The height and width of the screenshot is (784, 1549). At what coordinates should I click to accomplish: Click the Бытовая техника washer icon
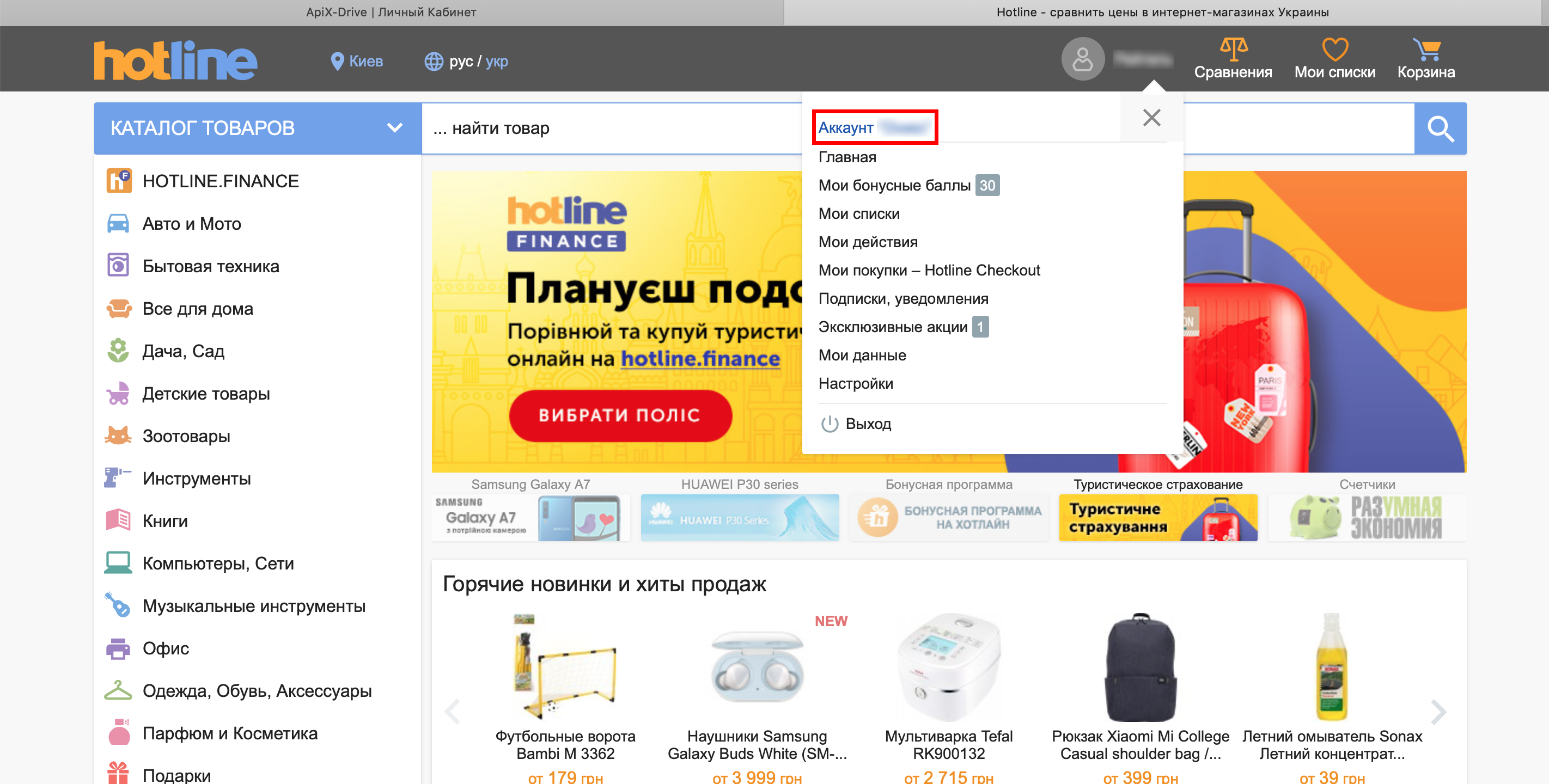pos(118,266)
